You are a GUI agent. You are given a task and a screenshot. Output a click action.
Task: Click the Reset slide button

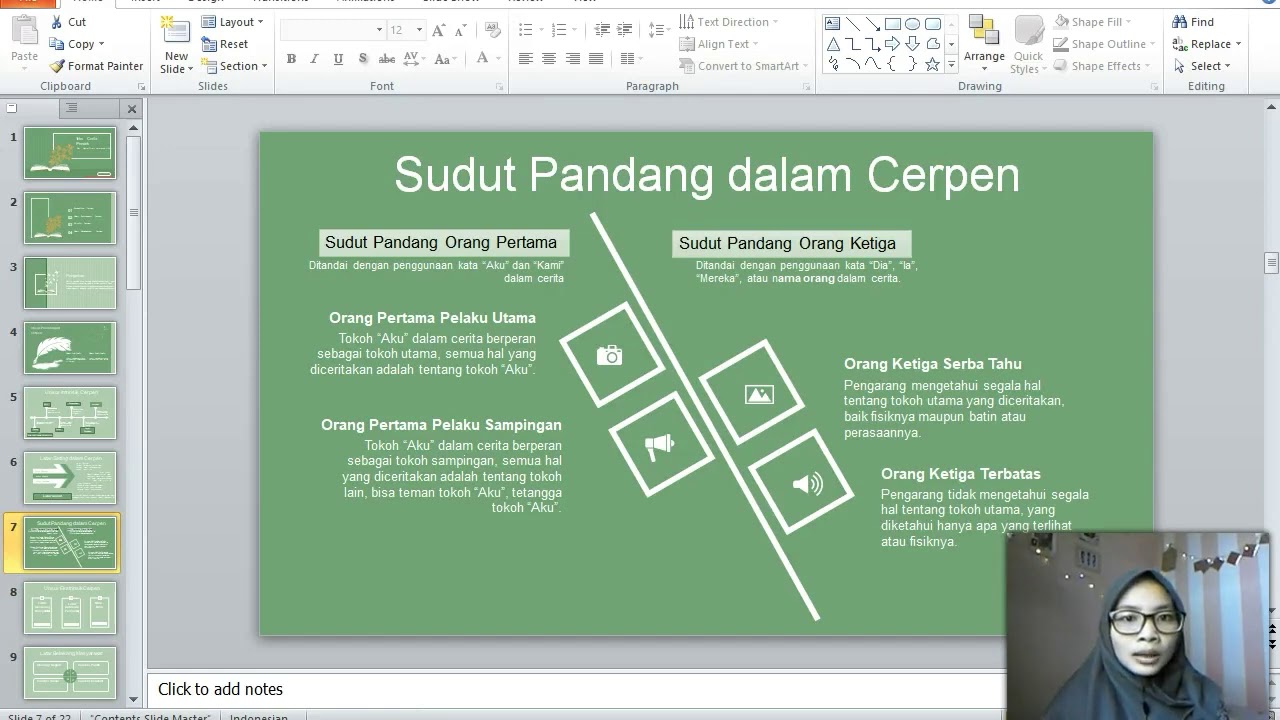(x=225, y=44)
